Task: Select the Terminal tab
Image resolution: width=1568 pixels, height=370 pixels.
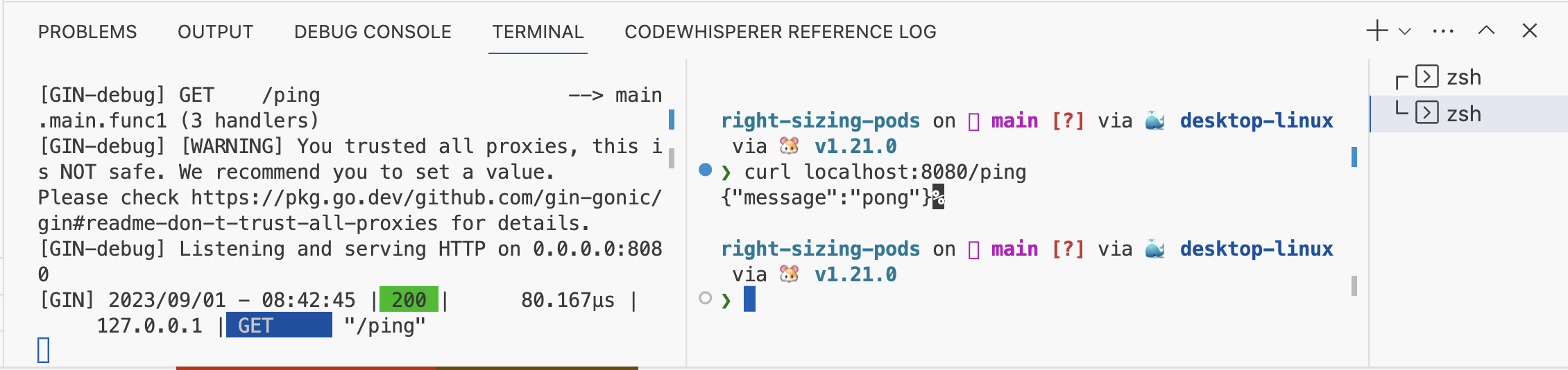Action: (x=538, y=32)
